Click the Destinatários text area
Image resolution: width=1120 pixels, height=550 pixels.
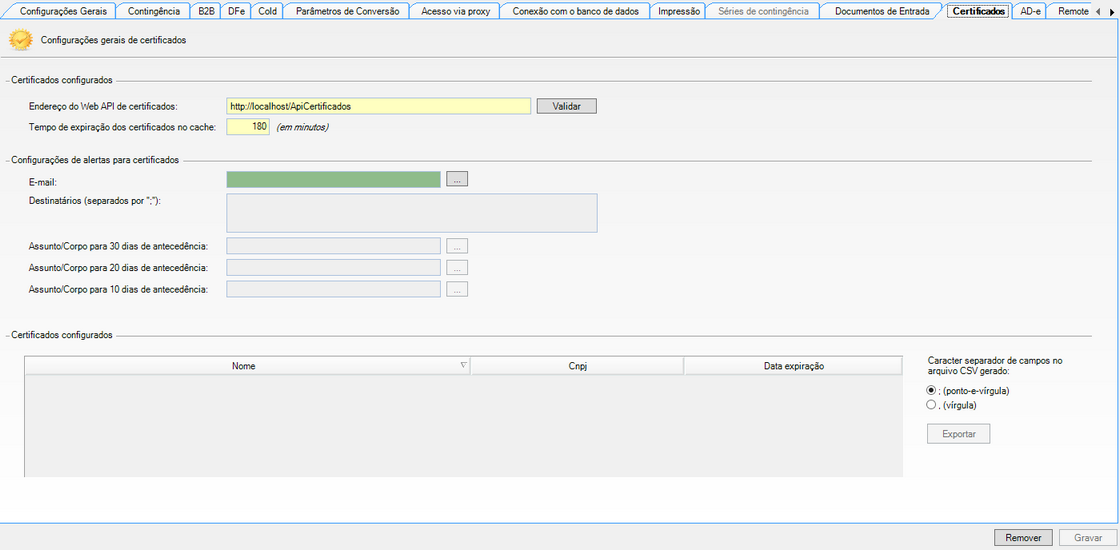coord(411,213)
